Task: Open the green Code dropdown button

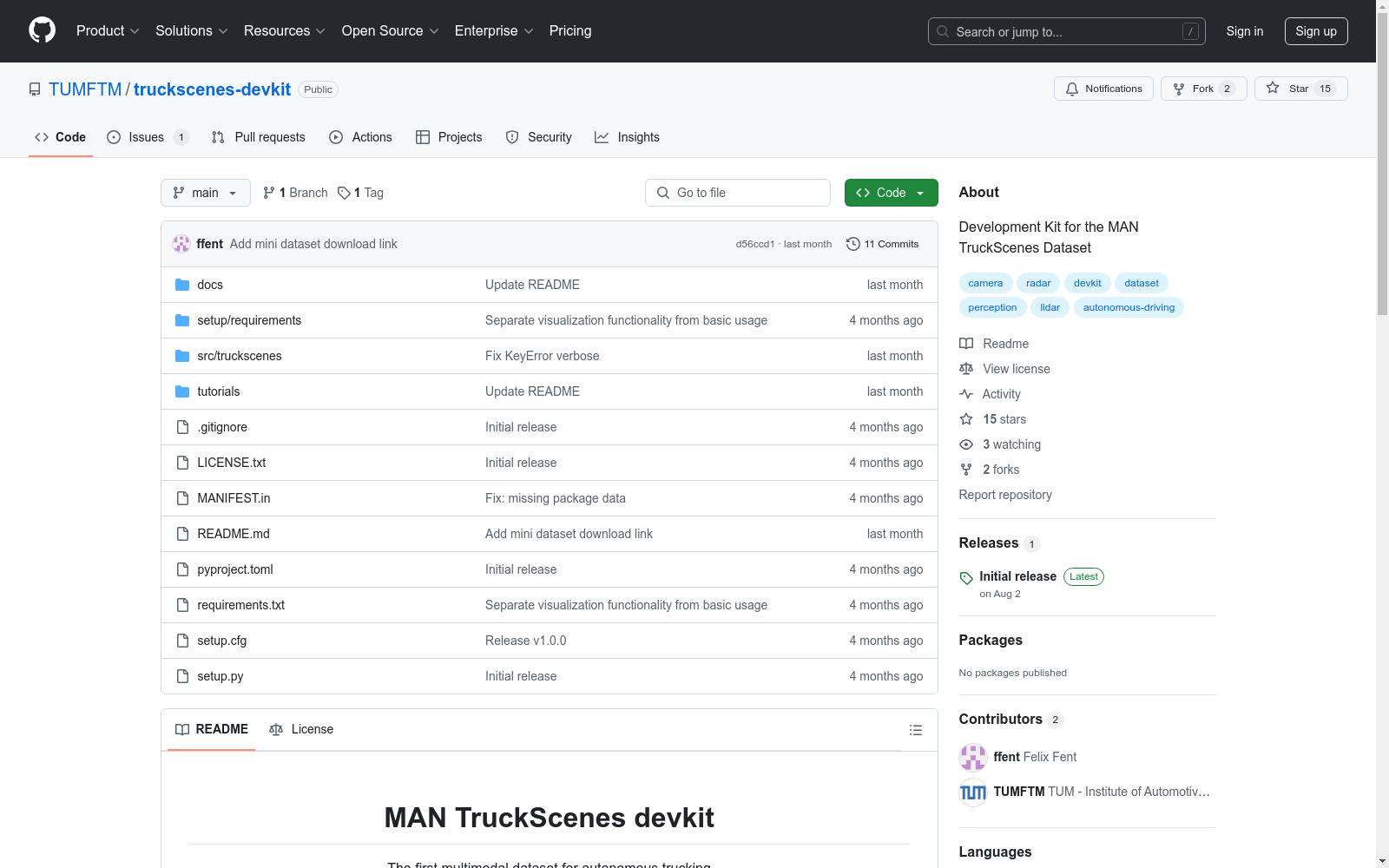Action: pos(892,193)
